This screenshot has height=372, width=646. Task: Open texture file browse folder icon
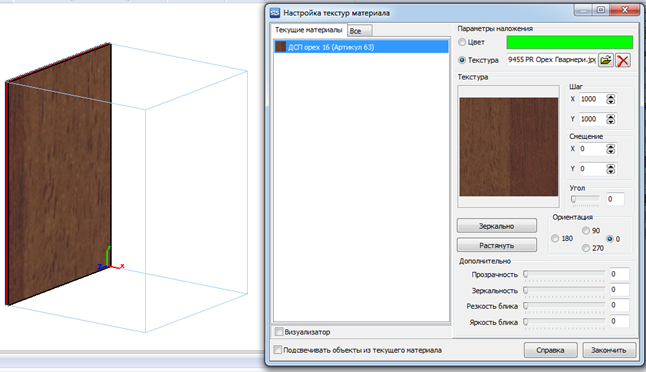tap(606, 60)
